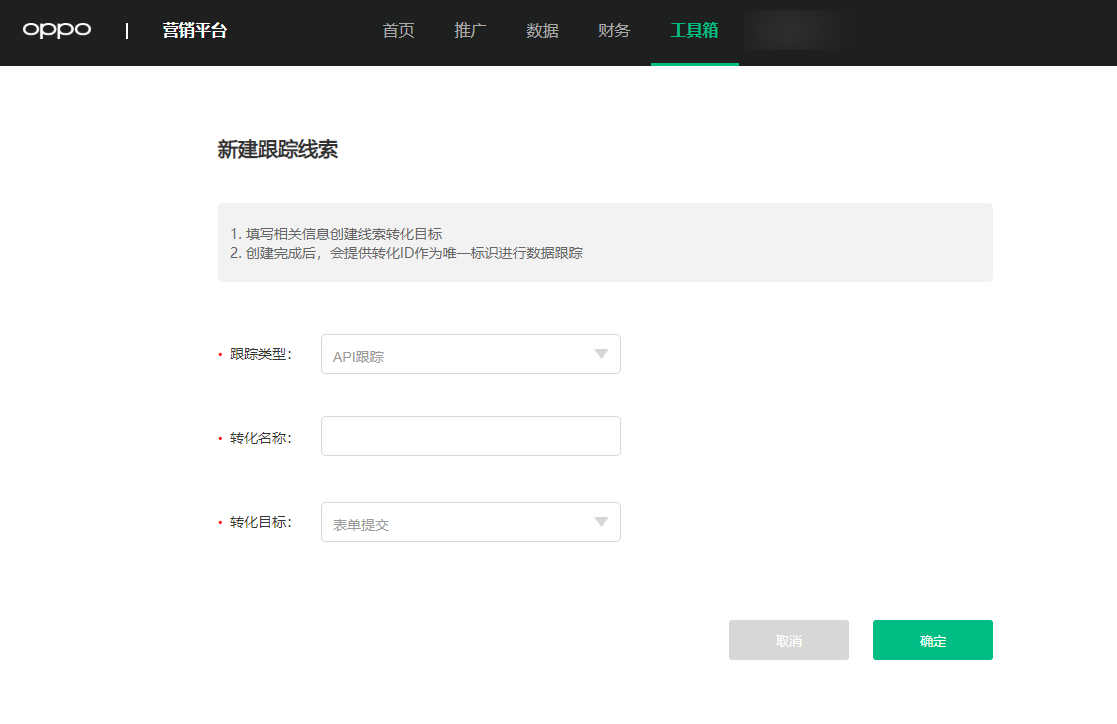
Task: Click the 新建跟踪线索 page heading
Action: [278, 150]
